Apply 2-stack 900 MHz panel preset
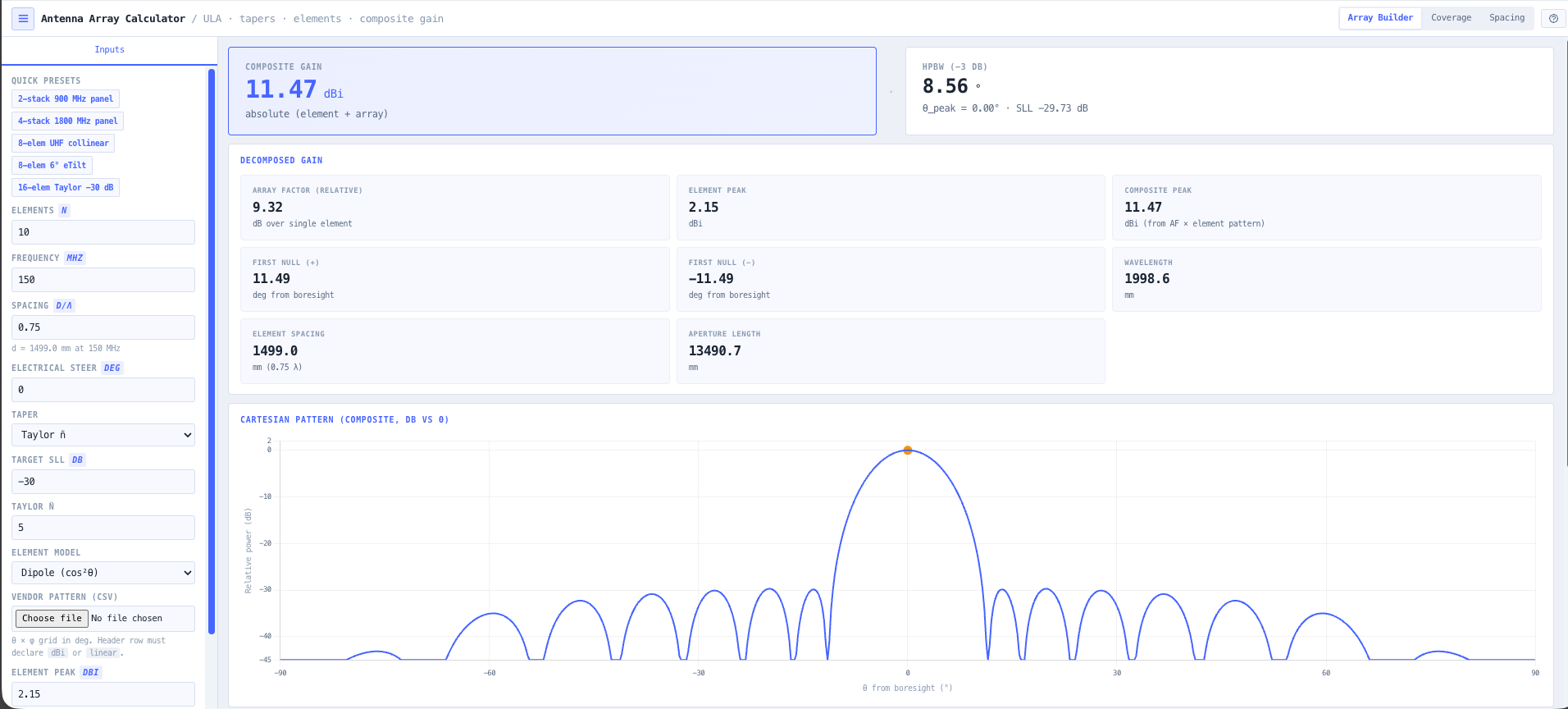 click(66, 98)
